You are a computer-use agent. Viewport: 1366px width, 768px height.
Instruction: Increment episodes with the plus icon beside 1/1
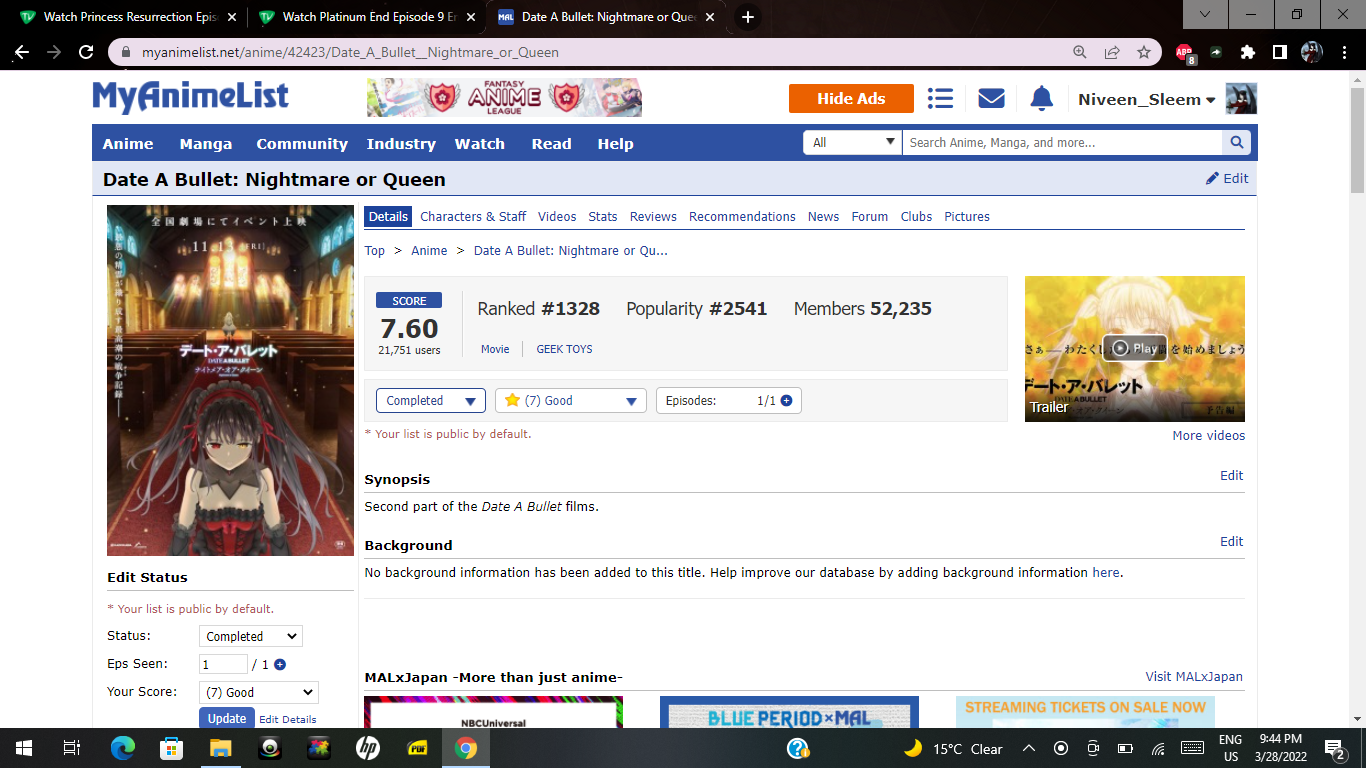(786, 400)
